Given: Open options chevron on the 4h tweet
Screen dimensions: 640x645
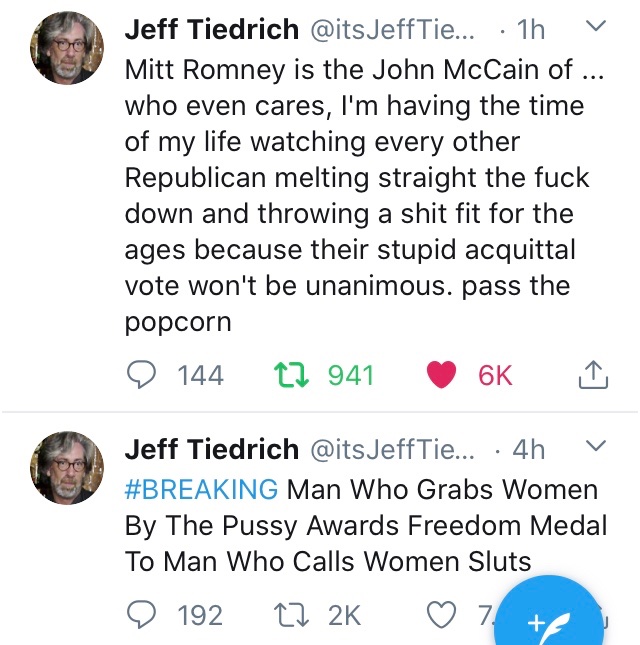Looking at the screenshot, I should [595, 446].
